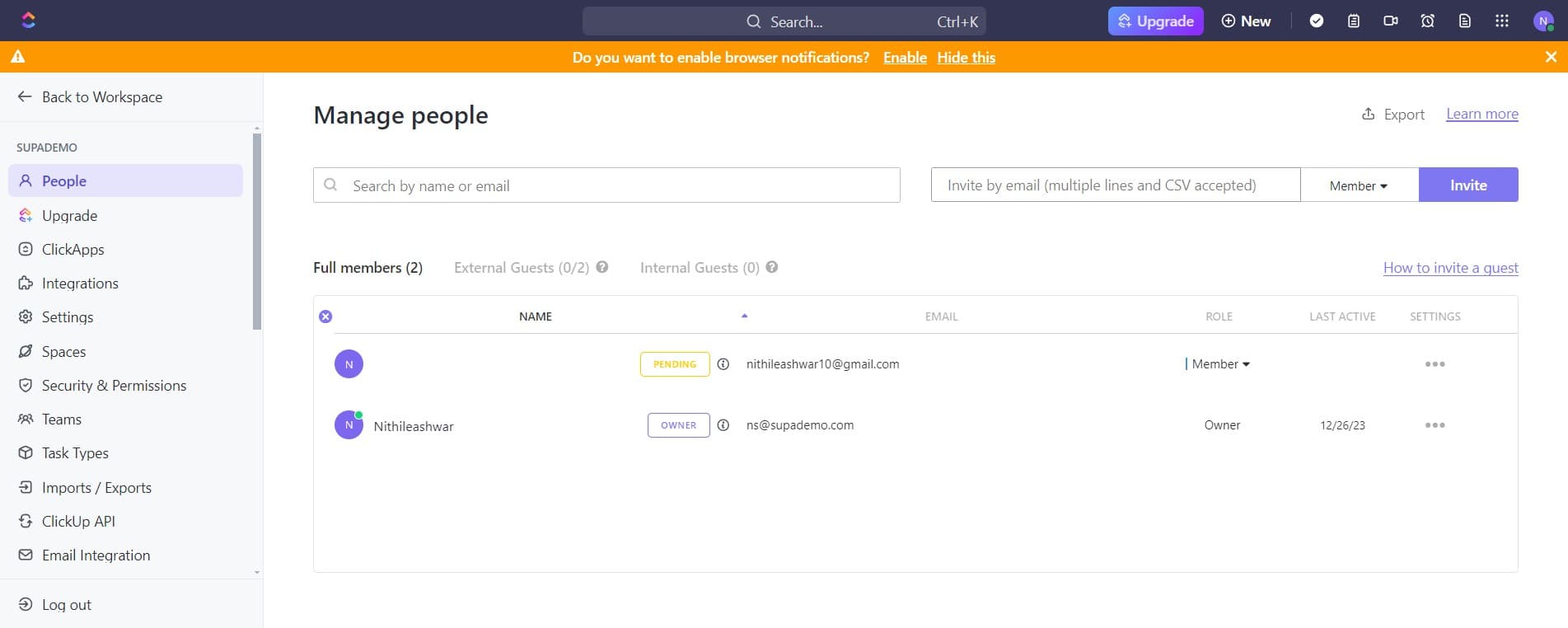Click the Enable browser notifications link

[905, 58]
